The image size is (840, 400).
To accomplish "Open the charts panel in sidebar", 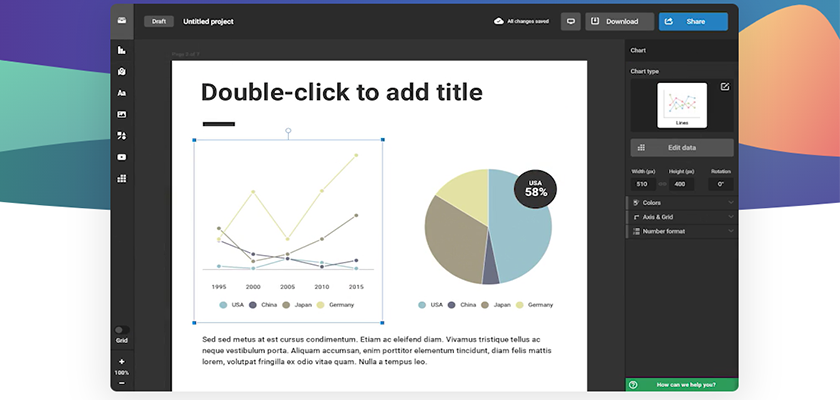I will point(122,50).
